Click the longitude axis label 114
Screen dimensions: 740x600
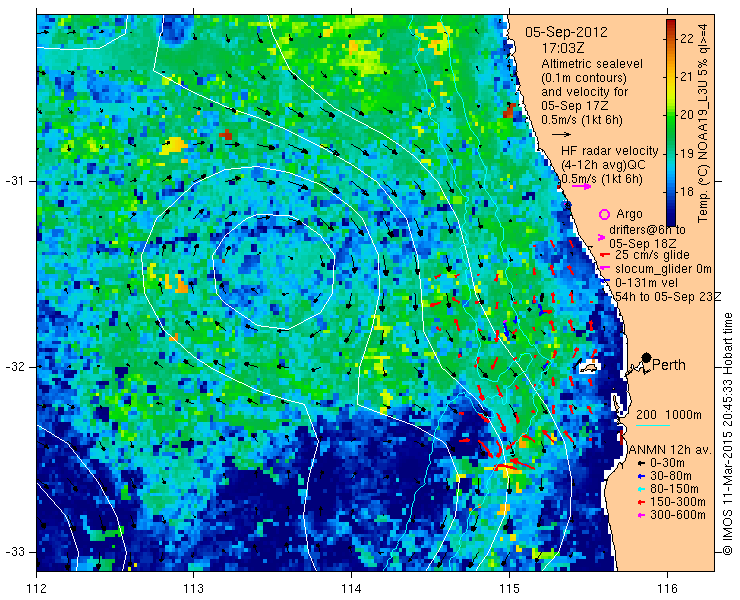click(352, 589)
